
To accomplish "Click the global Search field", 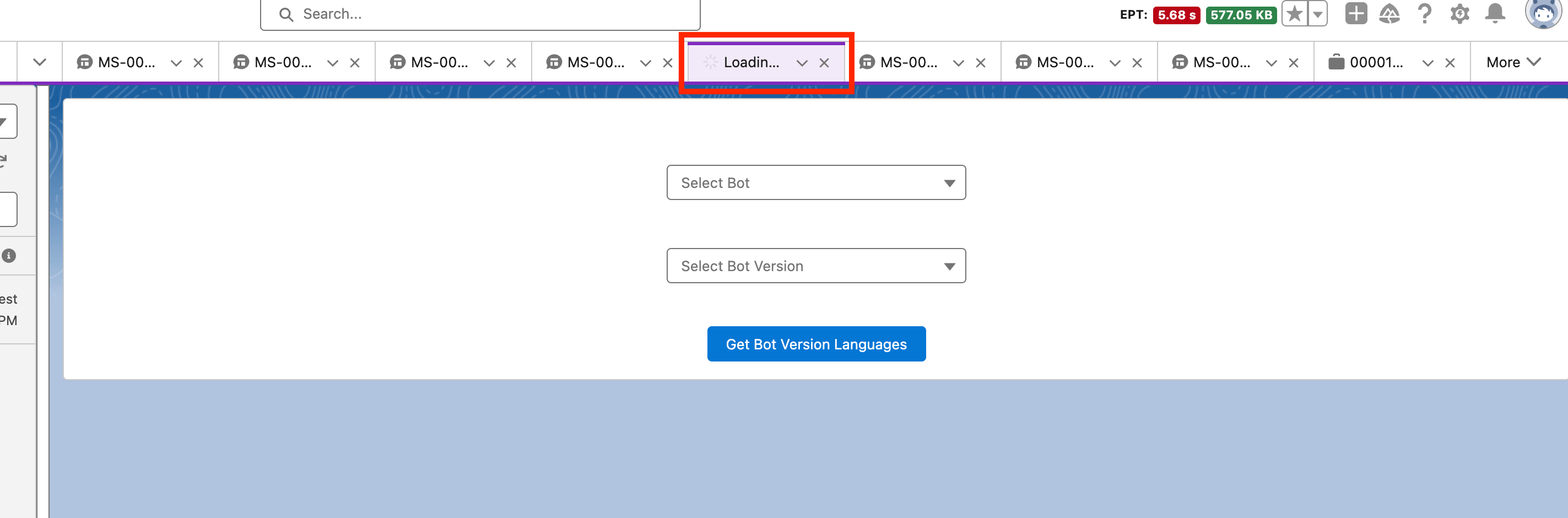I will (x=480, y=14).
